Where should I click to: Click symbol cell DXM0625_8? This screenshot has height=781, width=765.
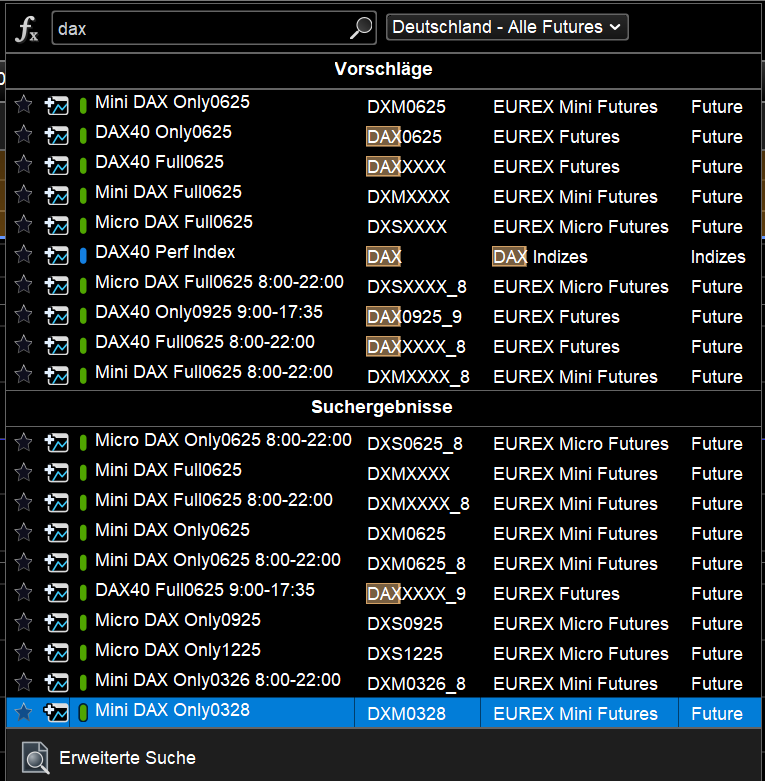pos(416,564)
